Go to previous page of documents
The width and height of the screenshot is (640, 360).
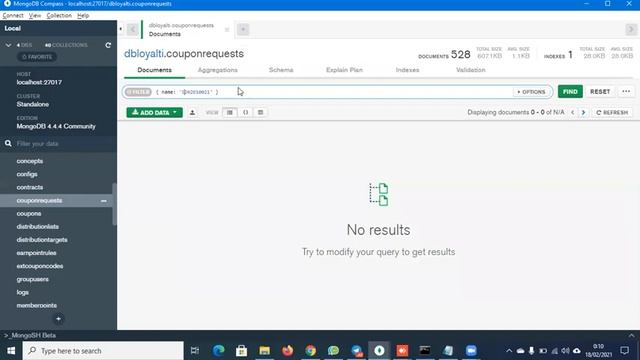(573, 113)
